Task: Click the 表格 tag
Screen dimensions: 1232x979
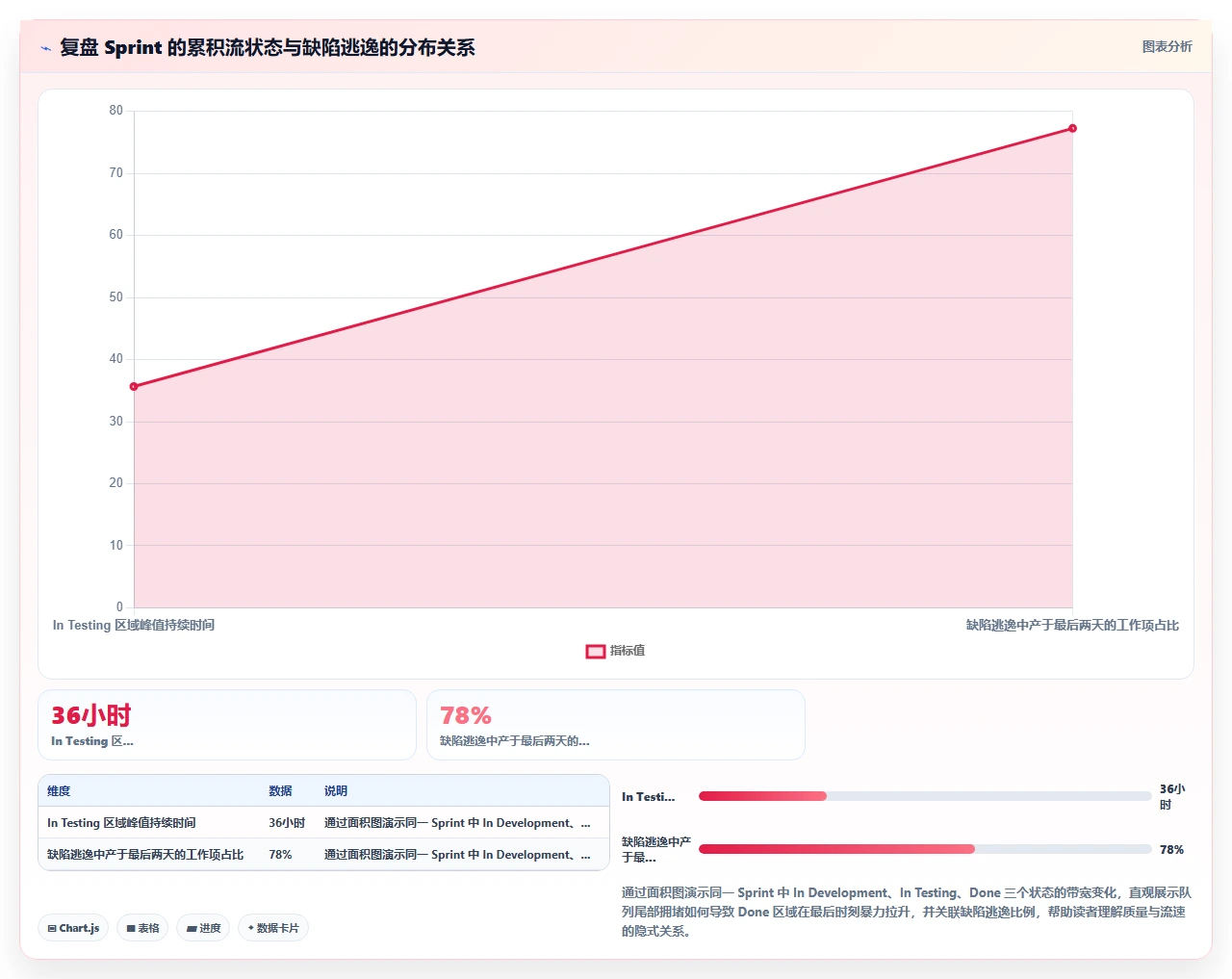Action: (x=142, y=928)
